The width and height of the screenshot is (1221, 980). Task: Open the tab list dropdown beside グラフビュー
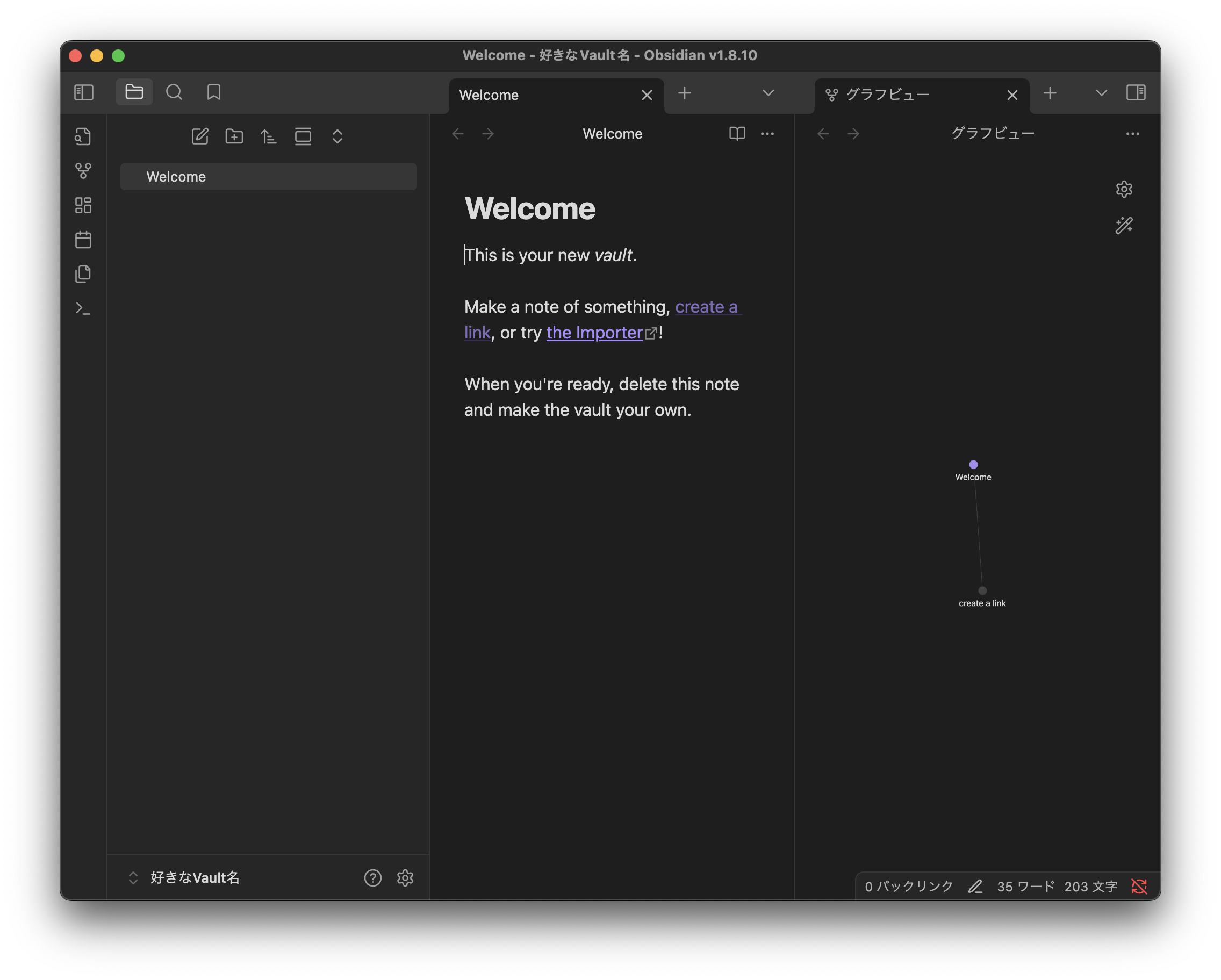pos(1101,93)
